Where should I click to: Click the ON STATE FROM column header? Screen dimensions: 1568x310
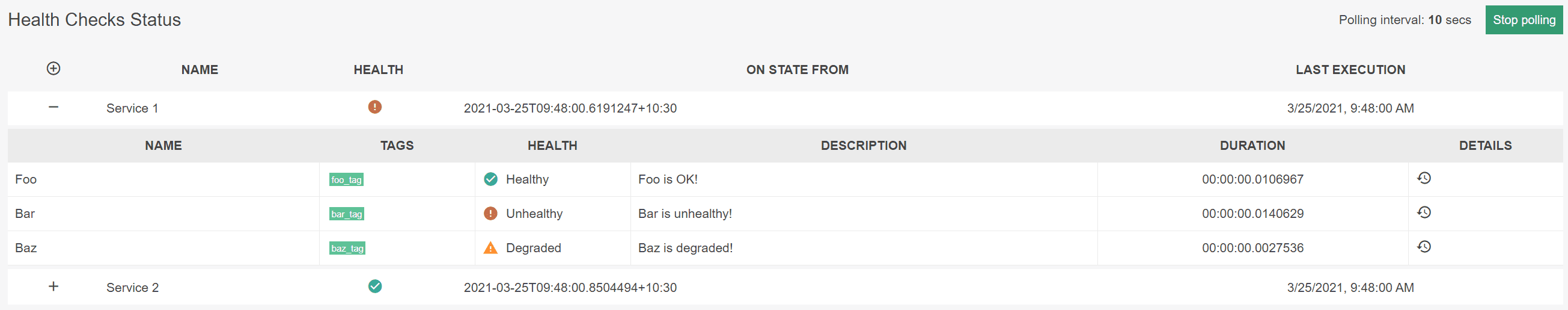pos(798,70)
